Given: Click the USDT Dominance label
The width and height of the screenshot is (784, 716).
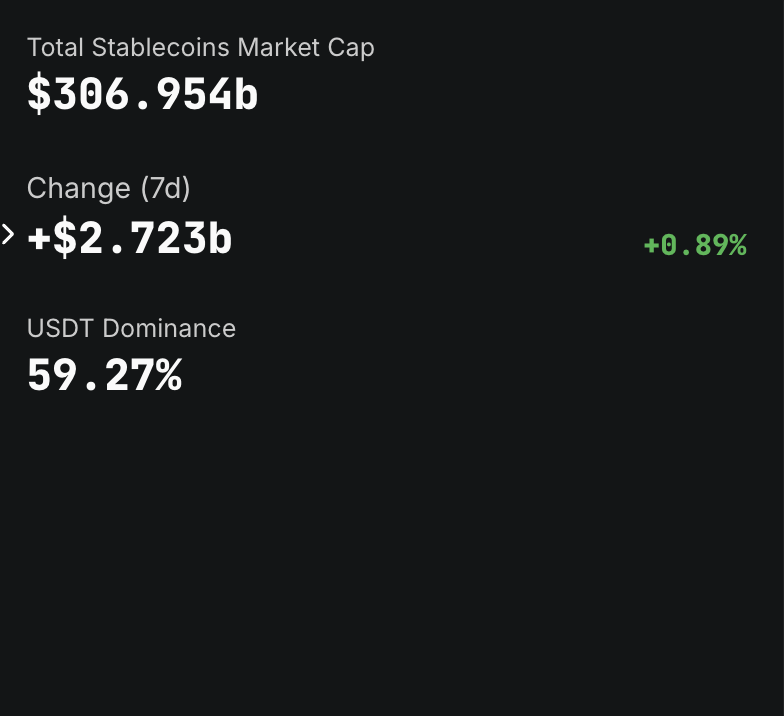Looking at the screenshot, I should (131, 328).
